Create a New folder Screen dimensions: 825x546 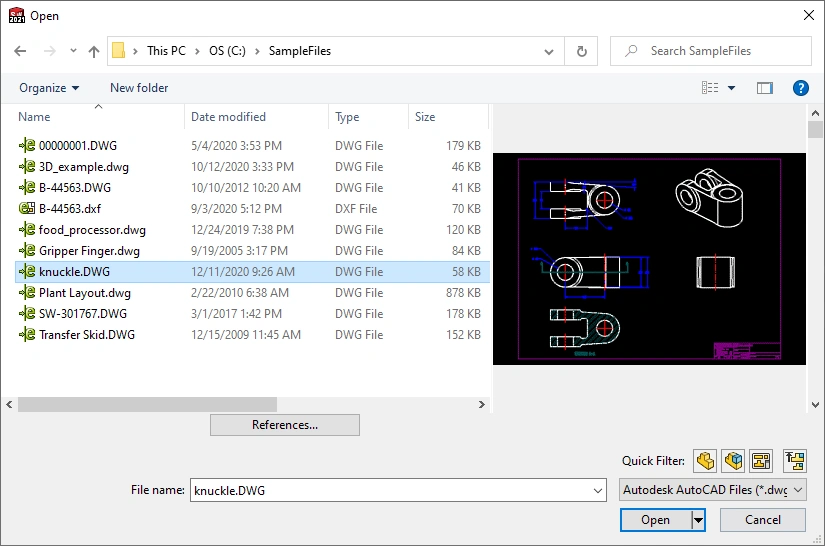click(139, 88)
